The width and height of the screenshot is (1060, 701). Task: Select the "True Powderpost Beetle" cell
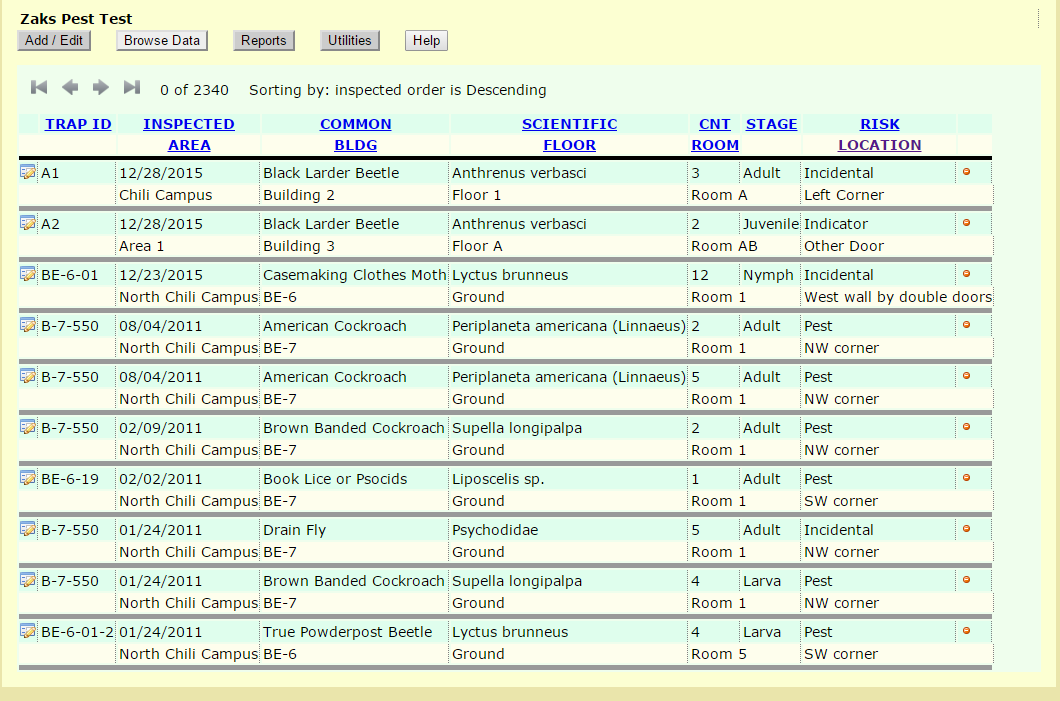pyautogui.click(x=347, y=632)
